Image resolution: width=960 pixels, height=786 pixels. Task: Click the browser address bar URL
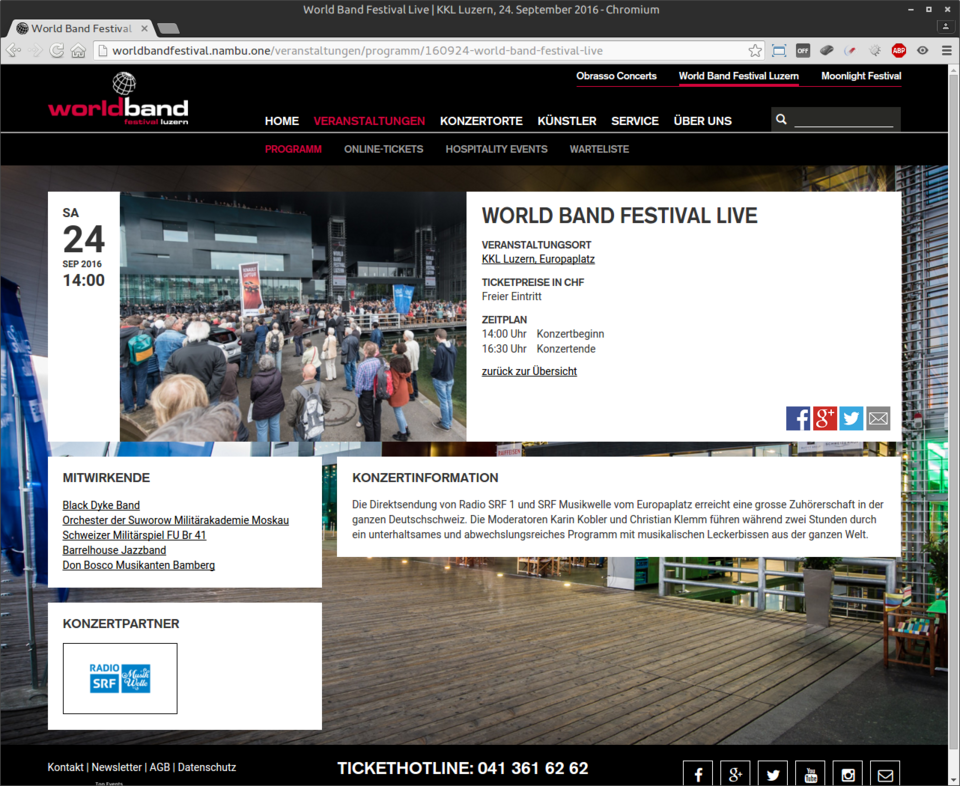tap(358, 51)
